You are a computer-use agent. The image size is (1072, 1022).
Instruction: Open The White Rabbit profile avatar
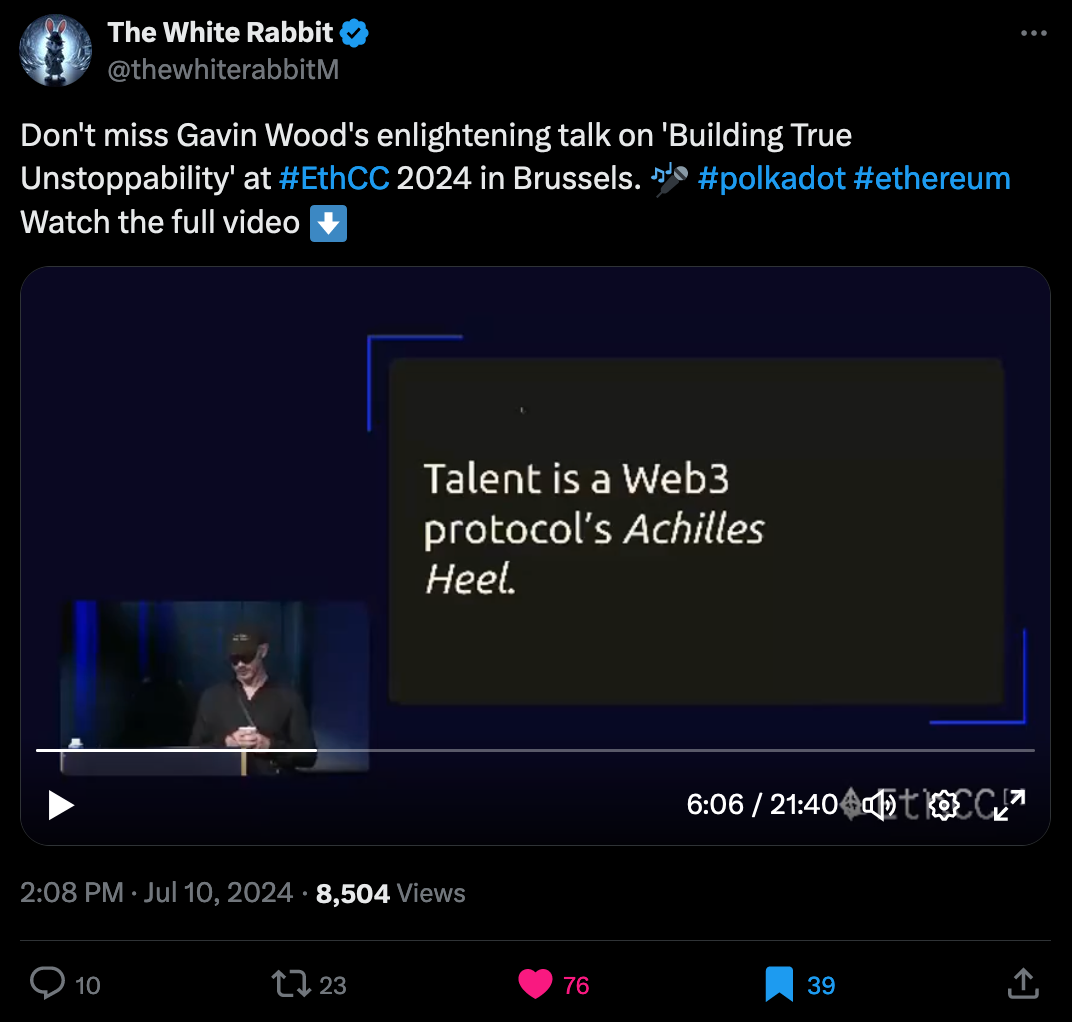tap(55, 51)
